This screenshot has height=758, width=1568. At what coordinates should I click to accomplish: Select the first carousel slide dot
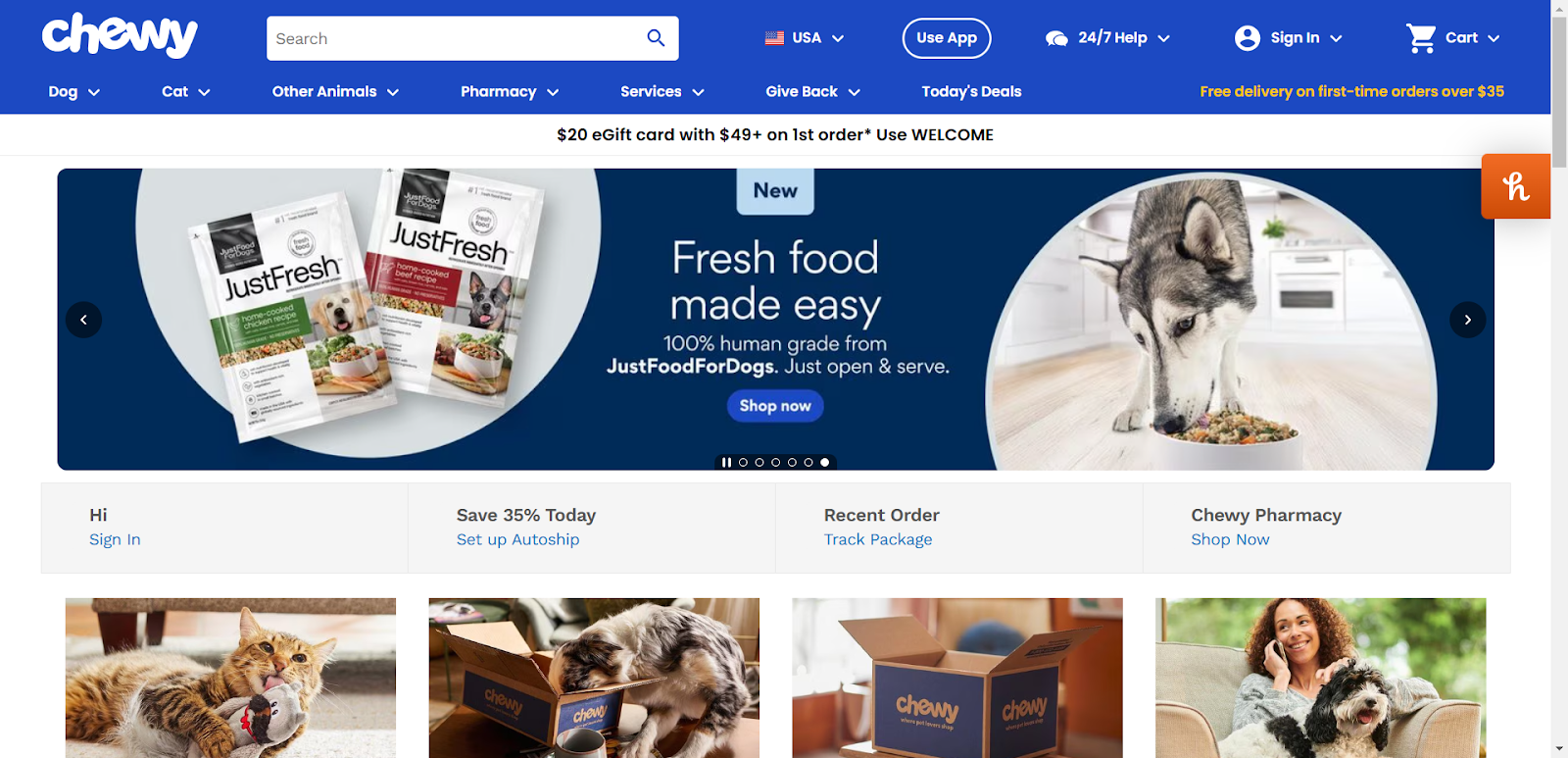pyautogui.click(x=743, y=462)
